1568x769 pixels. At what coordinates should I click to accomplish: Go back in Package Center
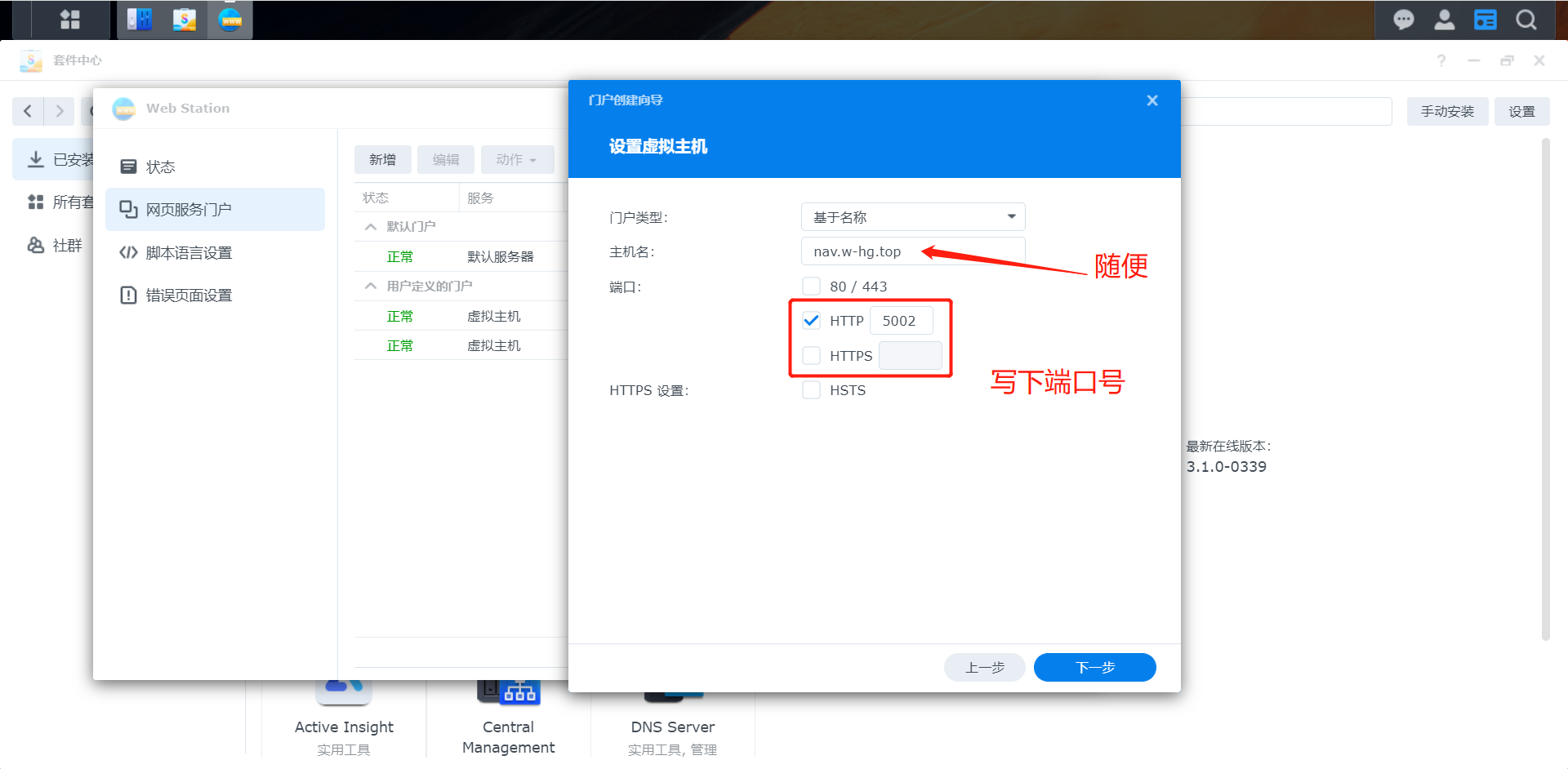[x=28, y=111]
